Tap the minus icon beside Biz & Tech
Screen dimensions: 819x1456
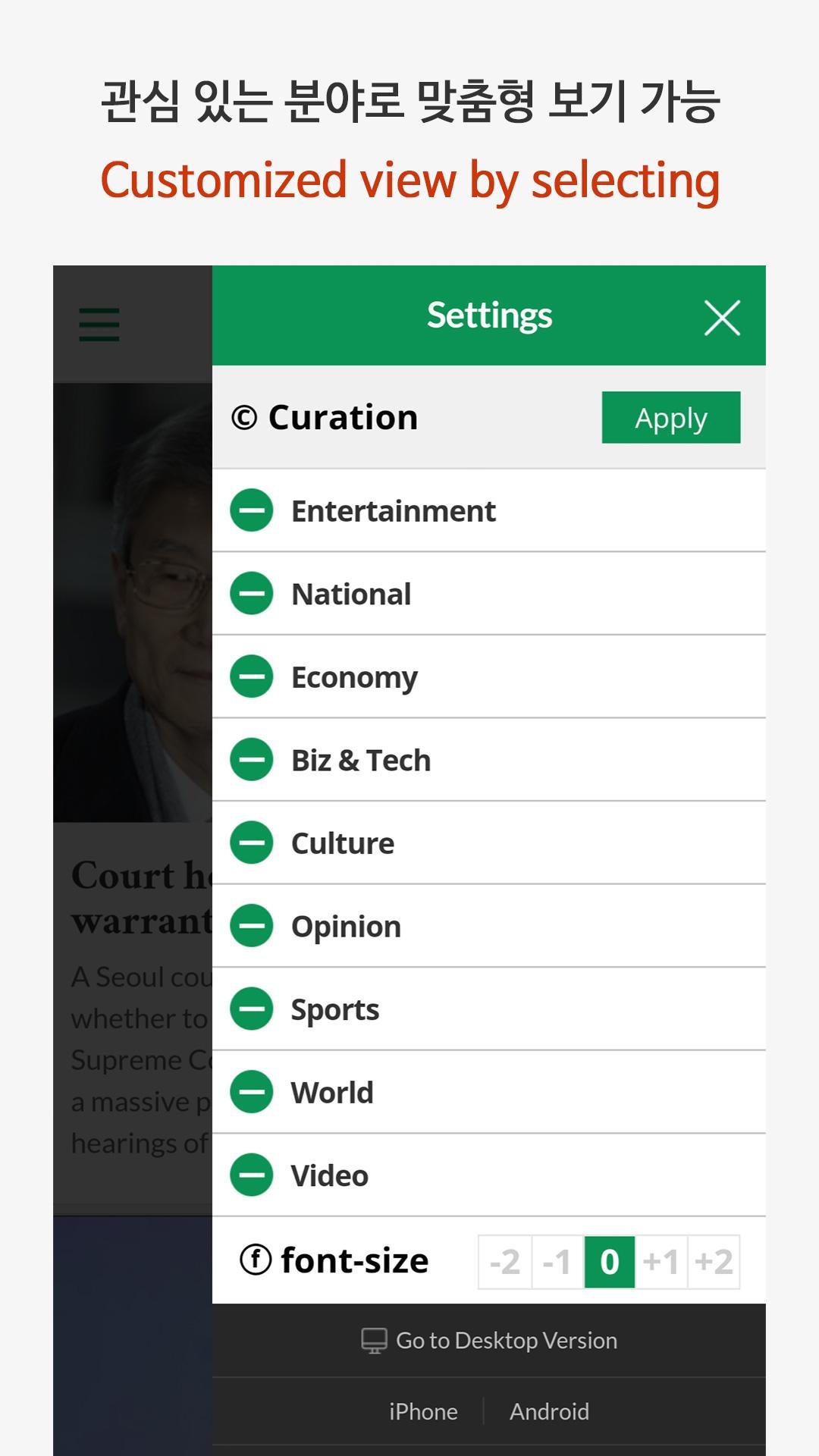pyautogui.click(x=252, y=759)
